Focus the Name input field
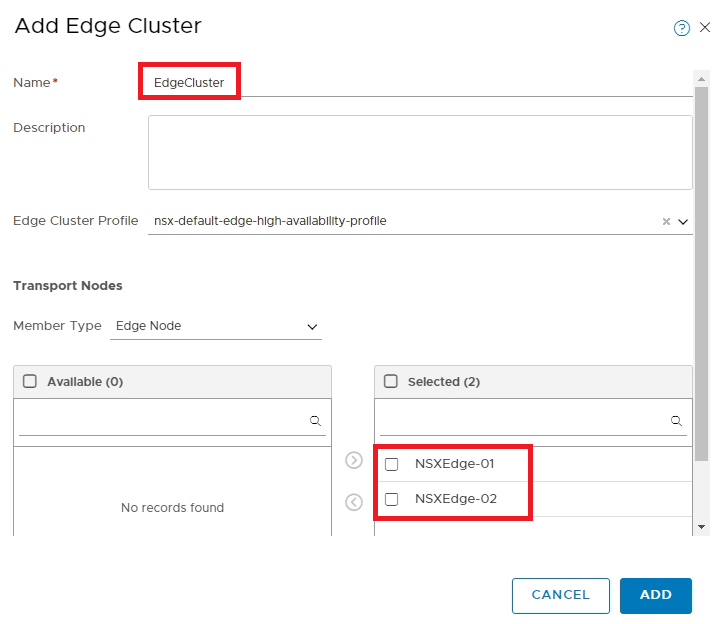 click(x=420, y=83)
